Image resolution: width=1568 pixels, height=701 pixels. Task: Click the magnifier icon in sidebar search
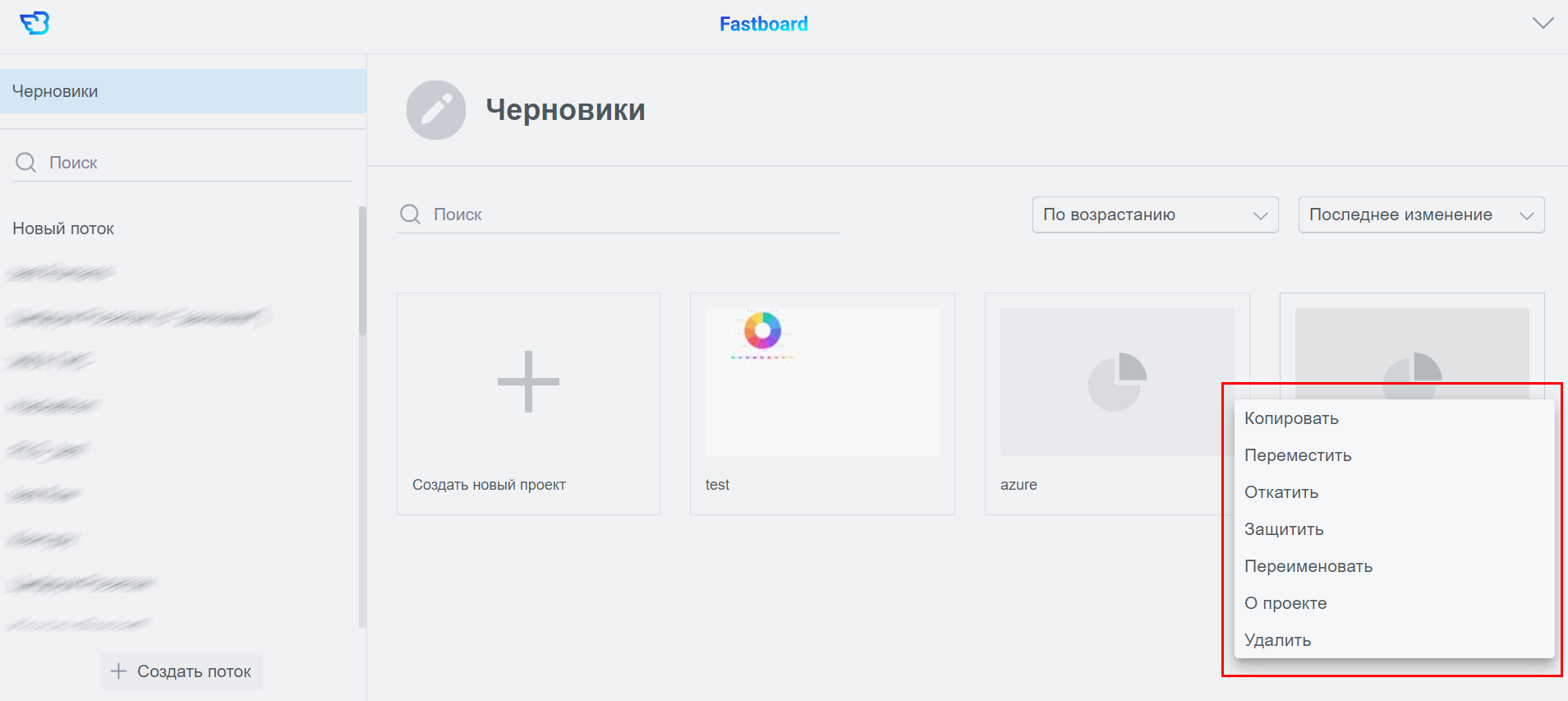[x=26, y=163]
